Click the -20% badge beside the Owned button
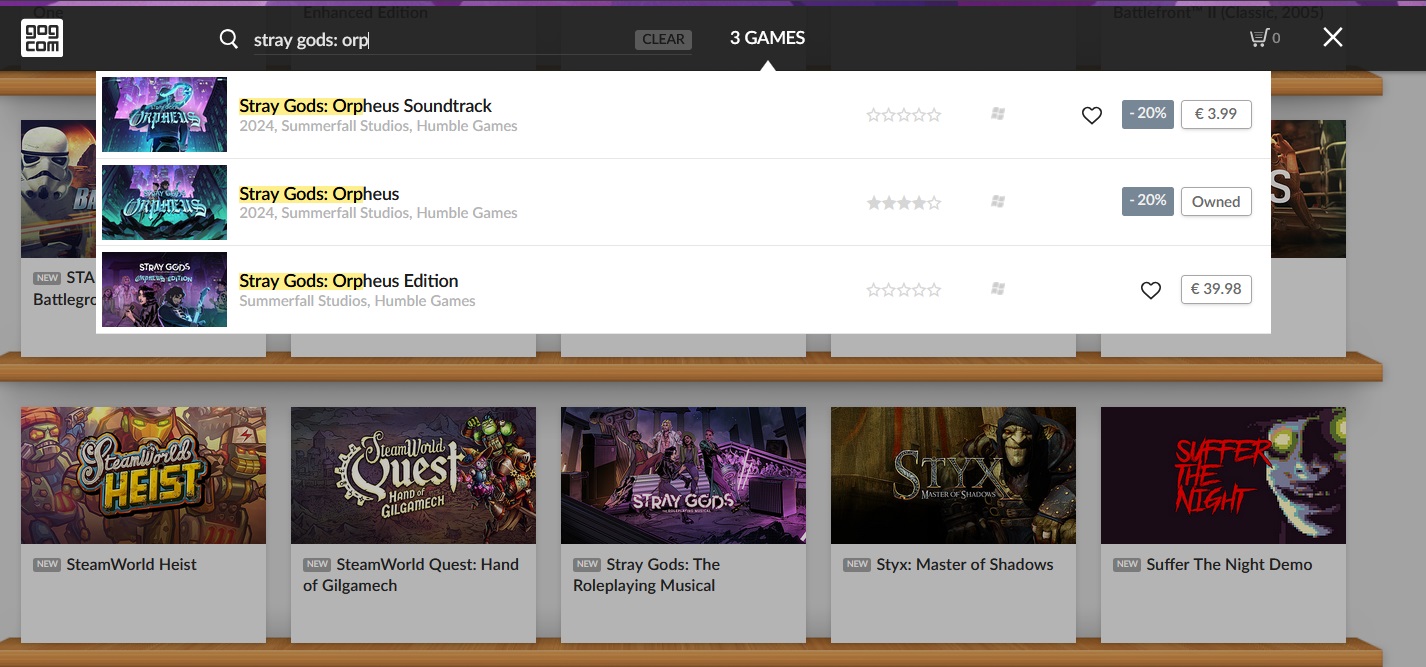This screenshot has height=667, width=1426. [1148, 201]
